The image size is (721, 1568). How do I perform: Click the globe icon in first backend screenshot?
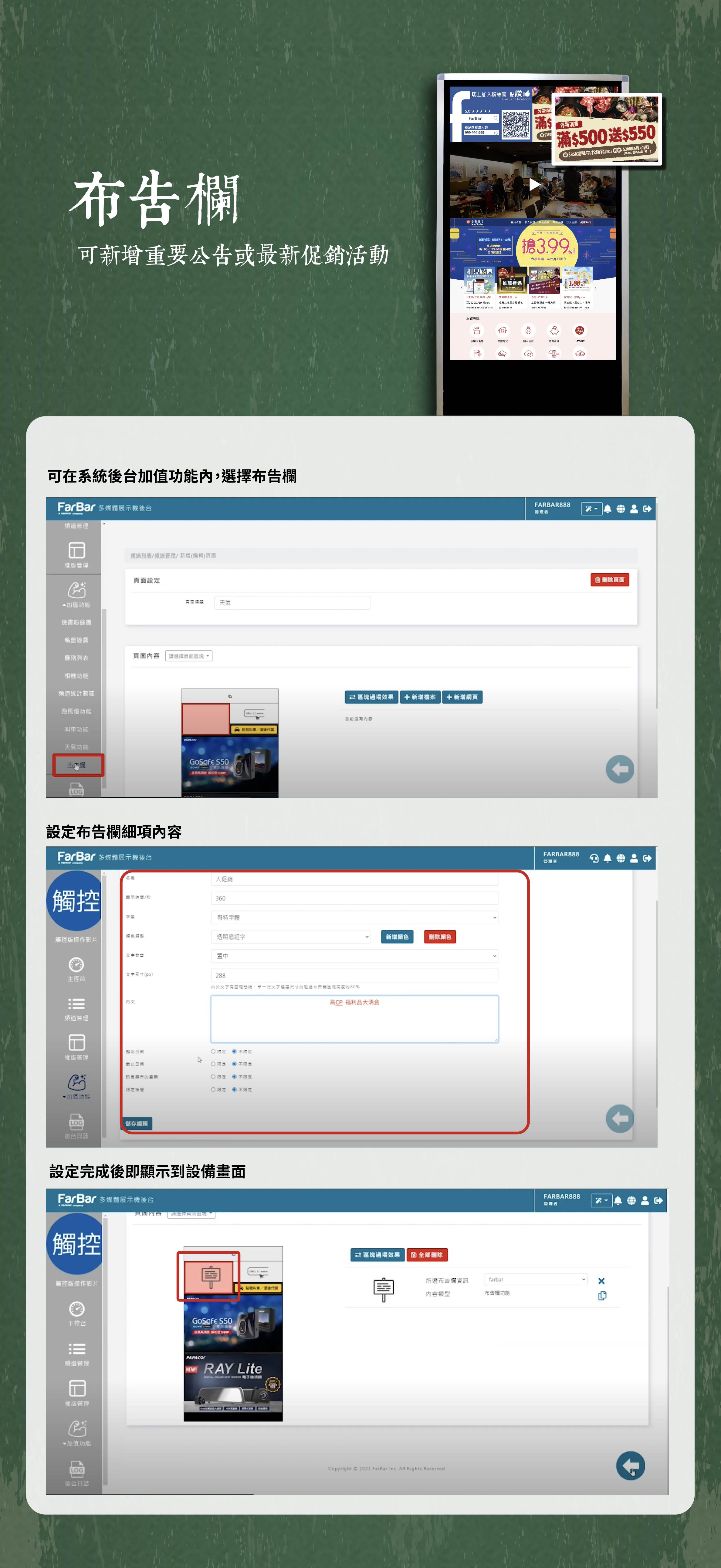pos(621,509)
